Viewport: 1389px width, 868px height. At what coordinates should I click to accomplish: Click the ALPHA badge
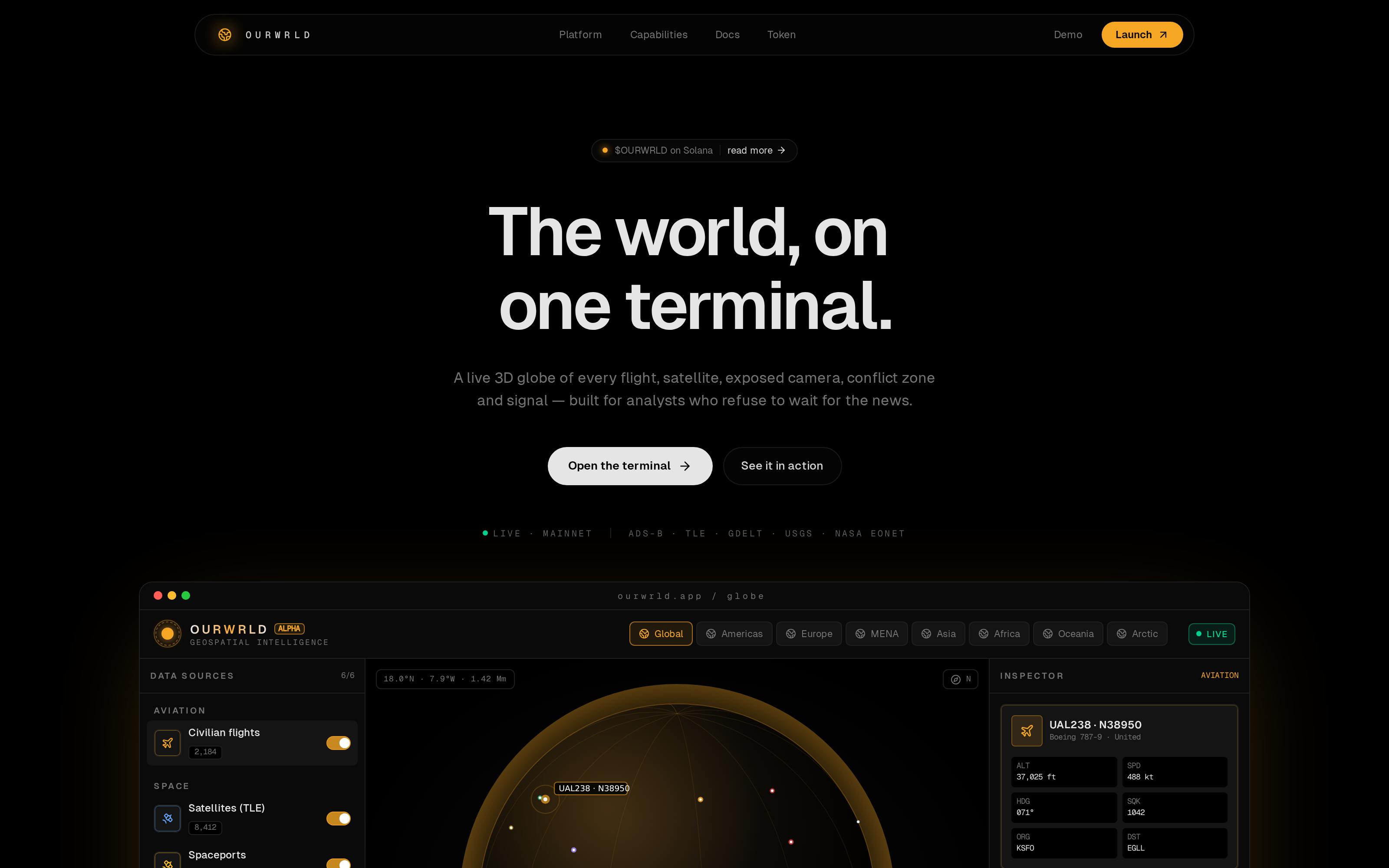point(289,628)
